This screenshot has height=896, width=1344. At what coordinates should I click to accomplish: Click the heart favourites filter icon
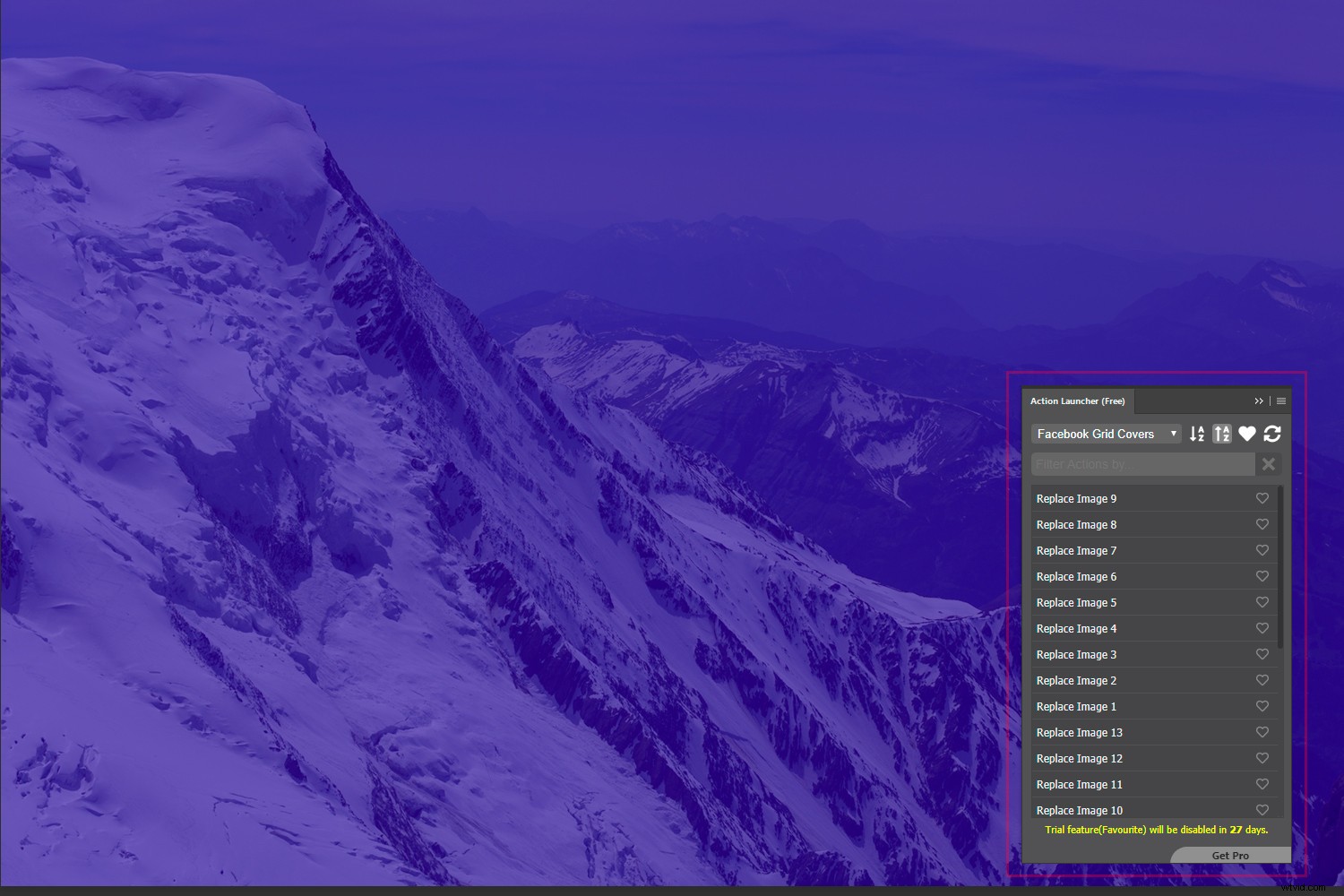pos(1247,434)
